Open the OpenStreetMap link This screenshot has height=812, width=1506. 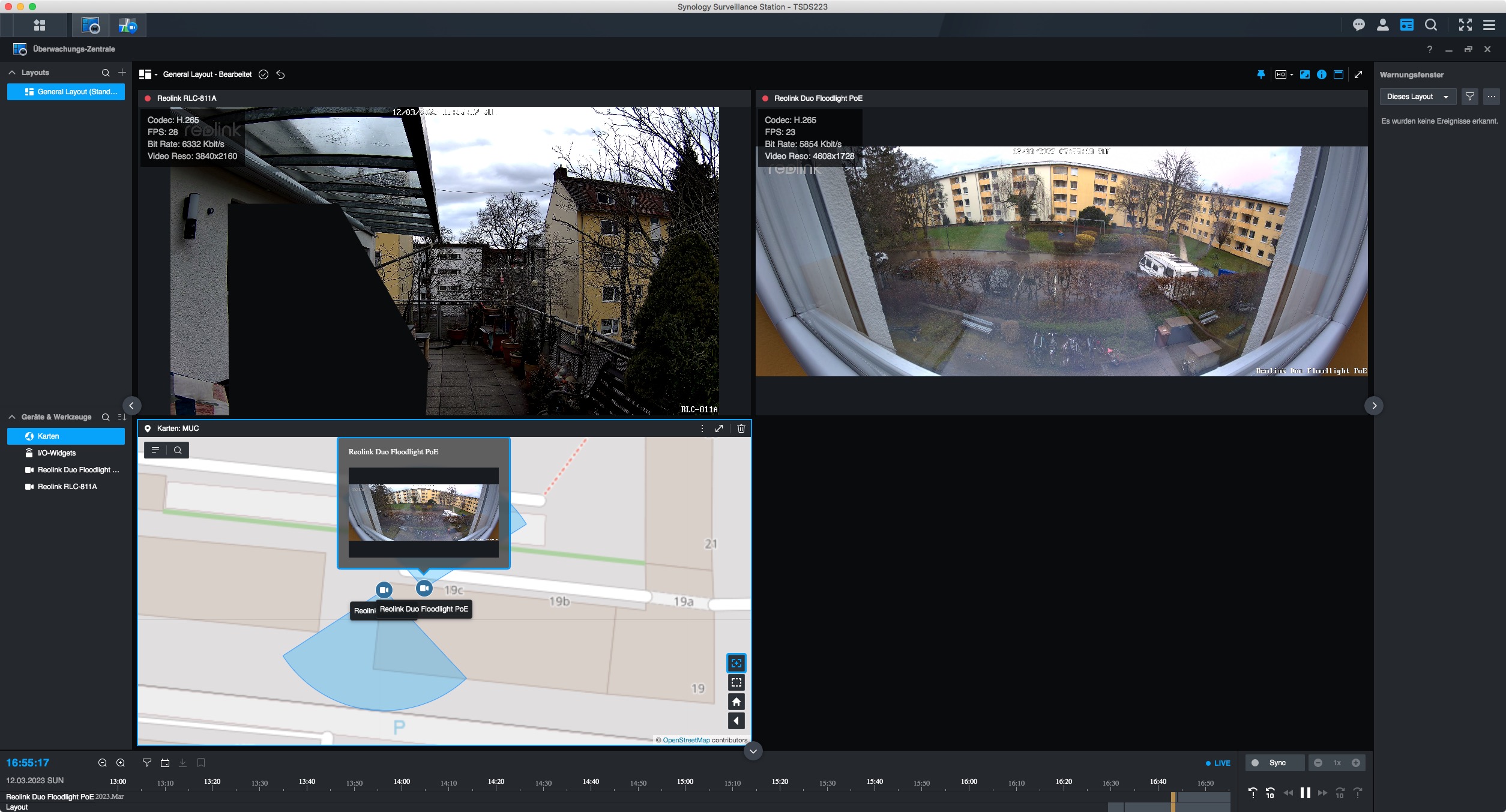[686, 740]
